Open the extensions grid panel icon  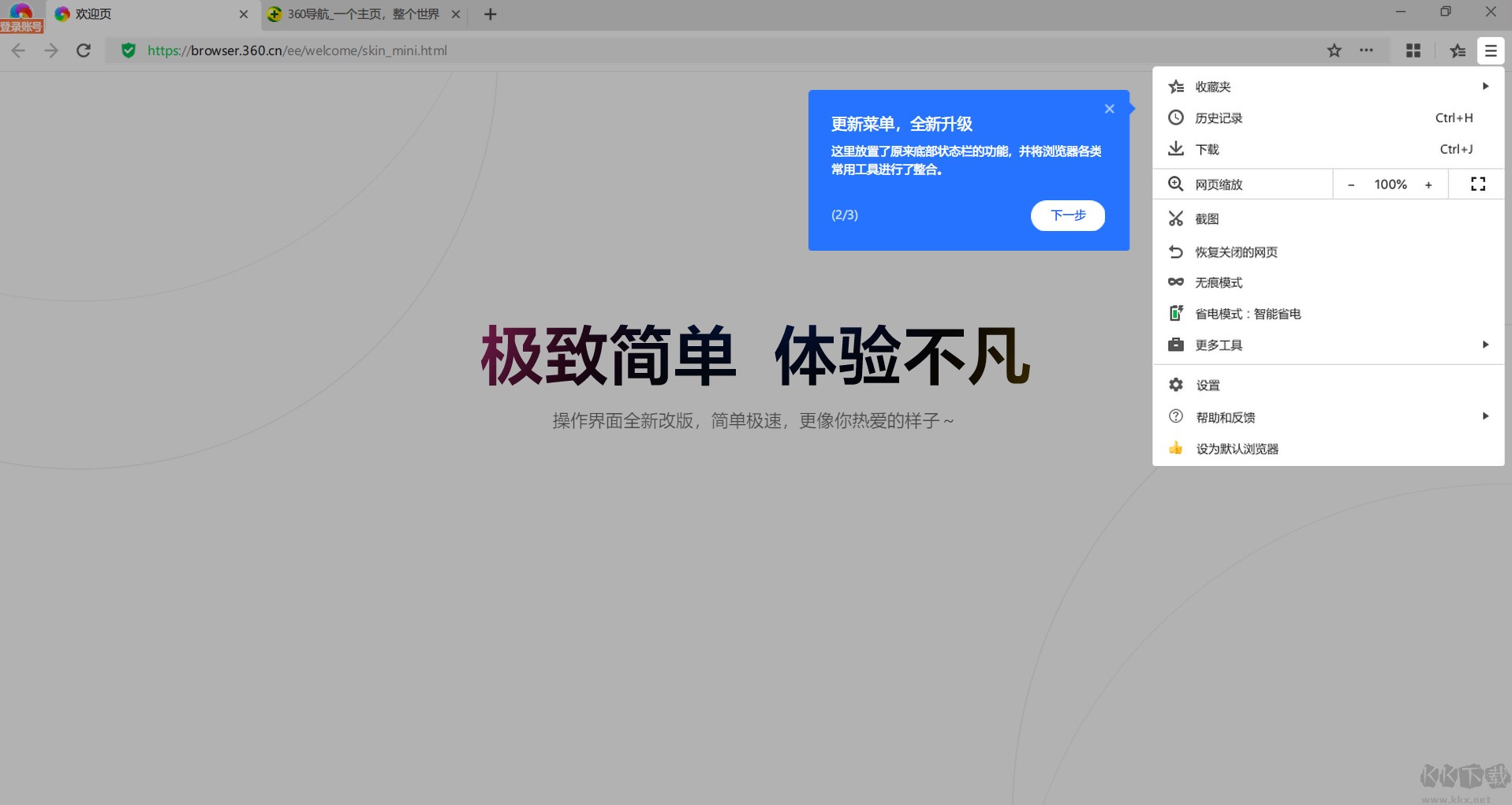click(x=1413, y=50)
